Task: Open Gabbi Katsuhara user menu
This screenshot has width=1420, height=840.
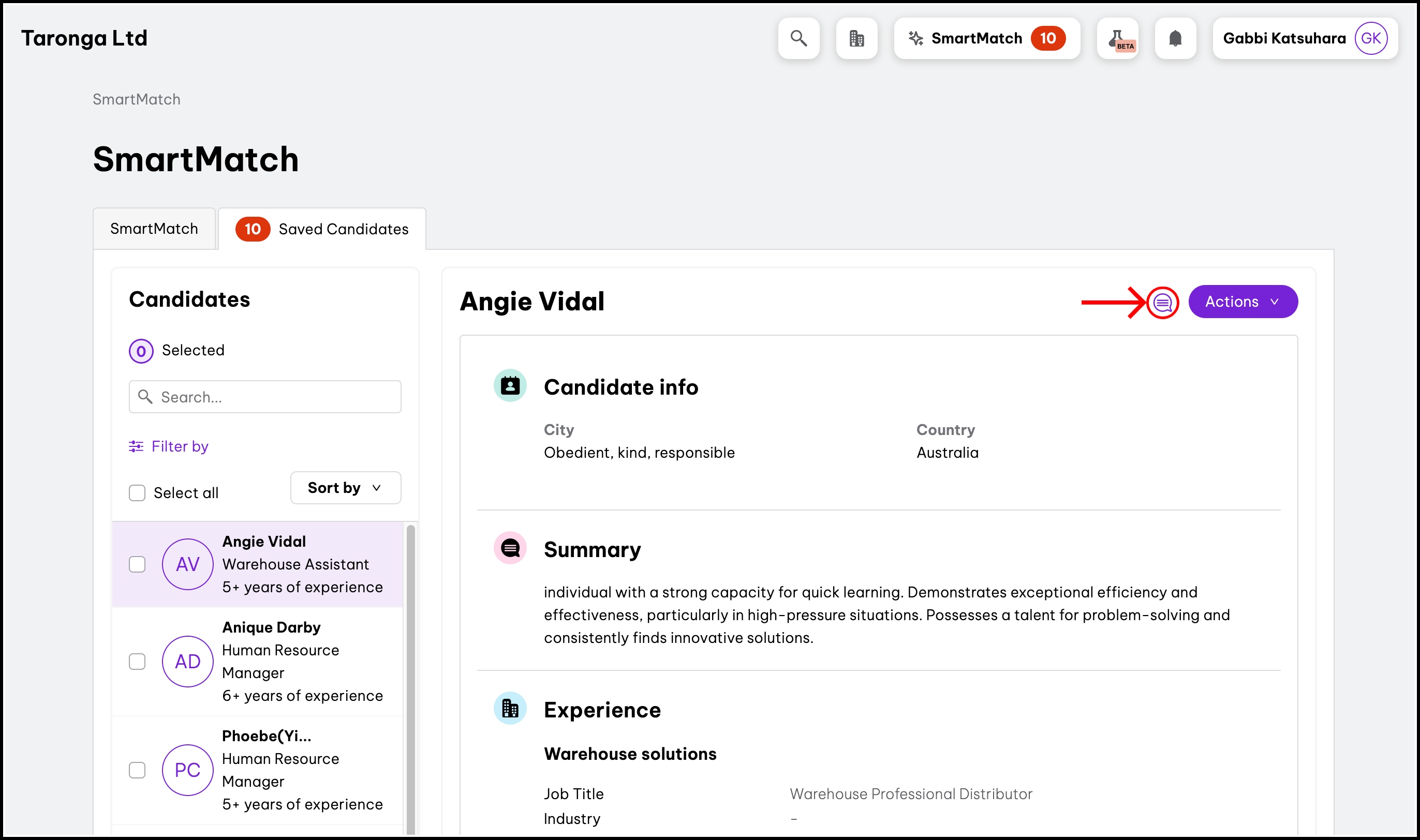Action: pos(1305,38)
